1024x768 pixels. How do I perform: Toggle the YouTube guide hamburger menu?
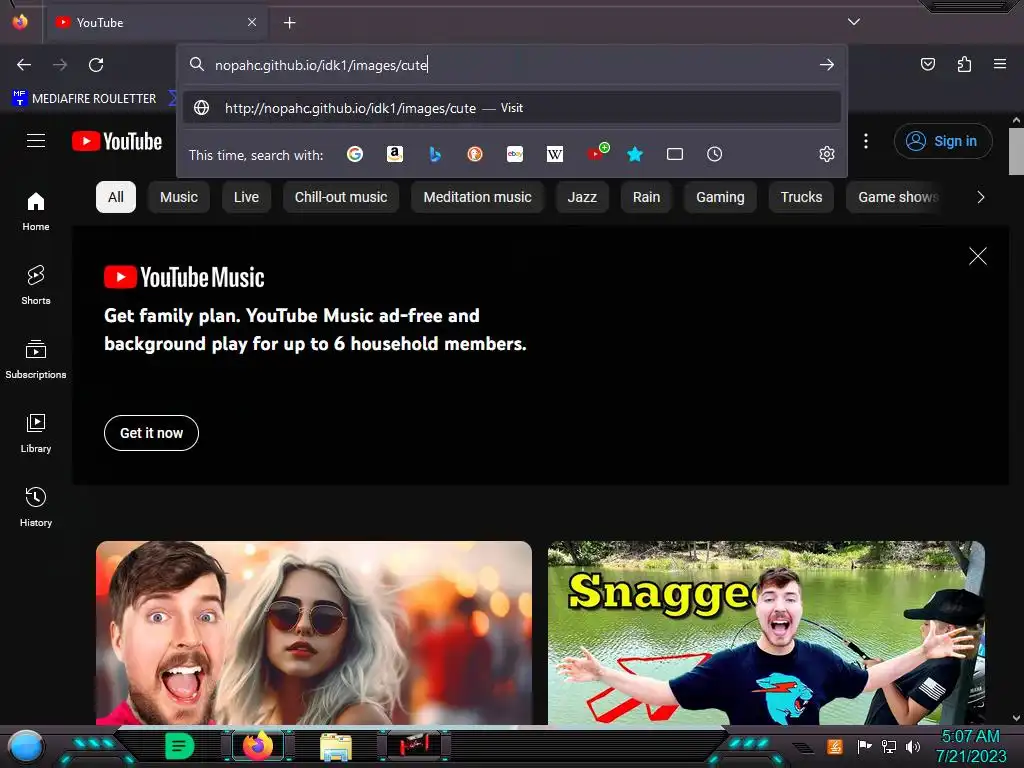(x=36, y=140)
